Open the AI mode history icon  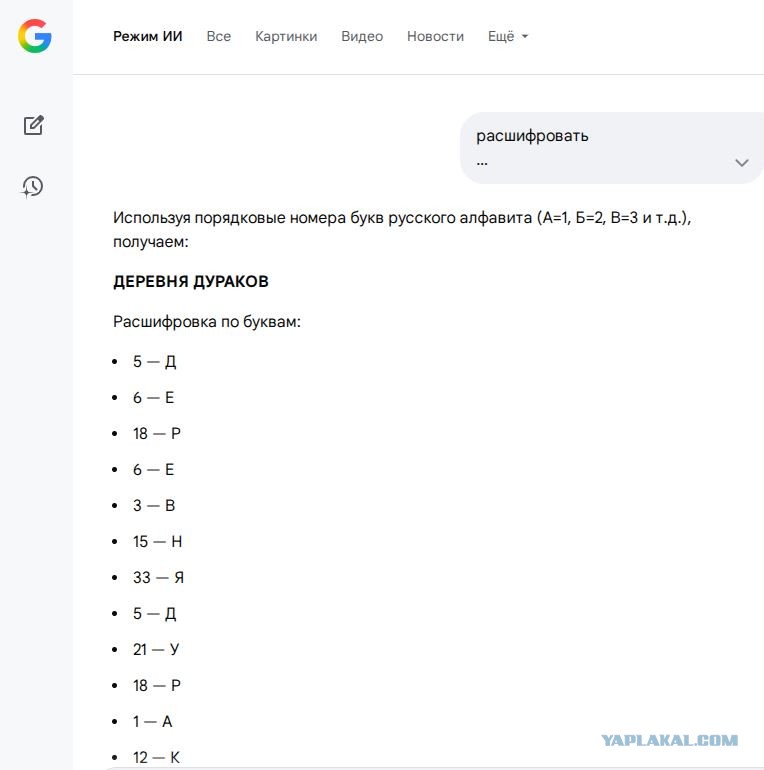point(33,187)
